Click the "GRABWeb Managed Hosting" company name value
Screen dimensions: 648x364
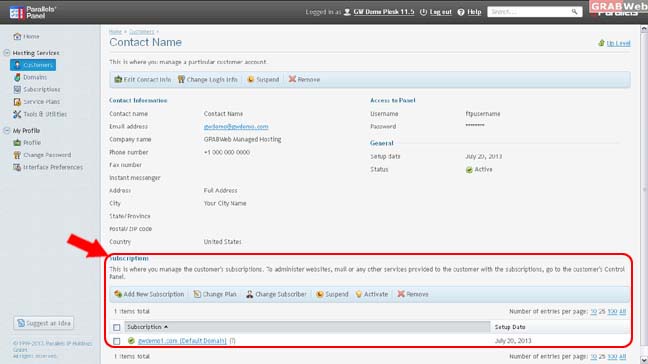(242, 139)
